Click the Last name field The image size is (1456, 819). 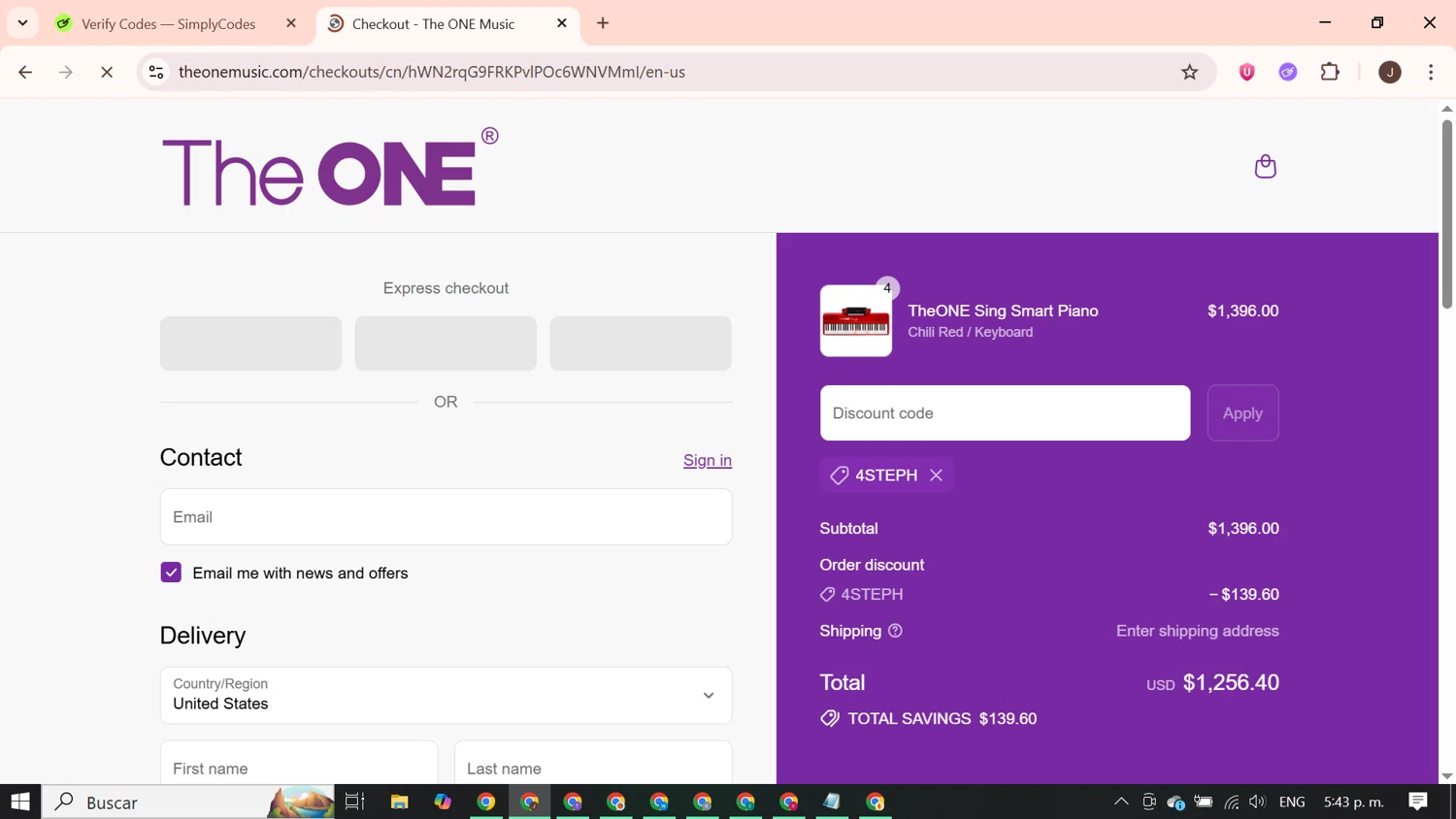coord(593,763)
